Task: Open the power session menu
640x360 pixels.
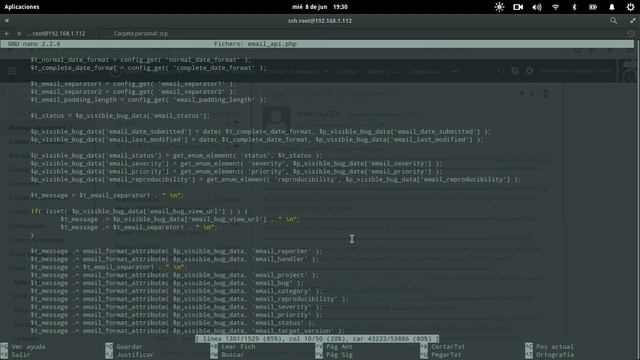Action: tap(630, 7)
